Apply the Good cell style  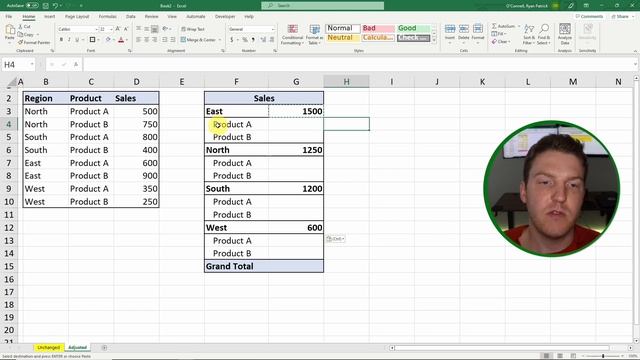[413, 28]
